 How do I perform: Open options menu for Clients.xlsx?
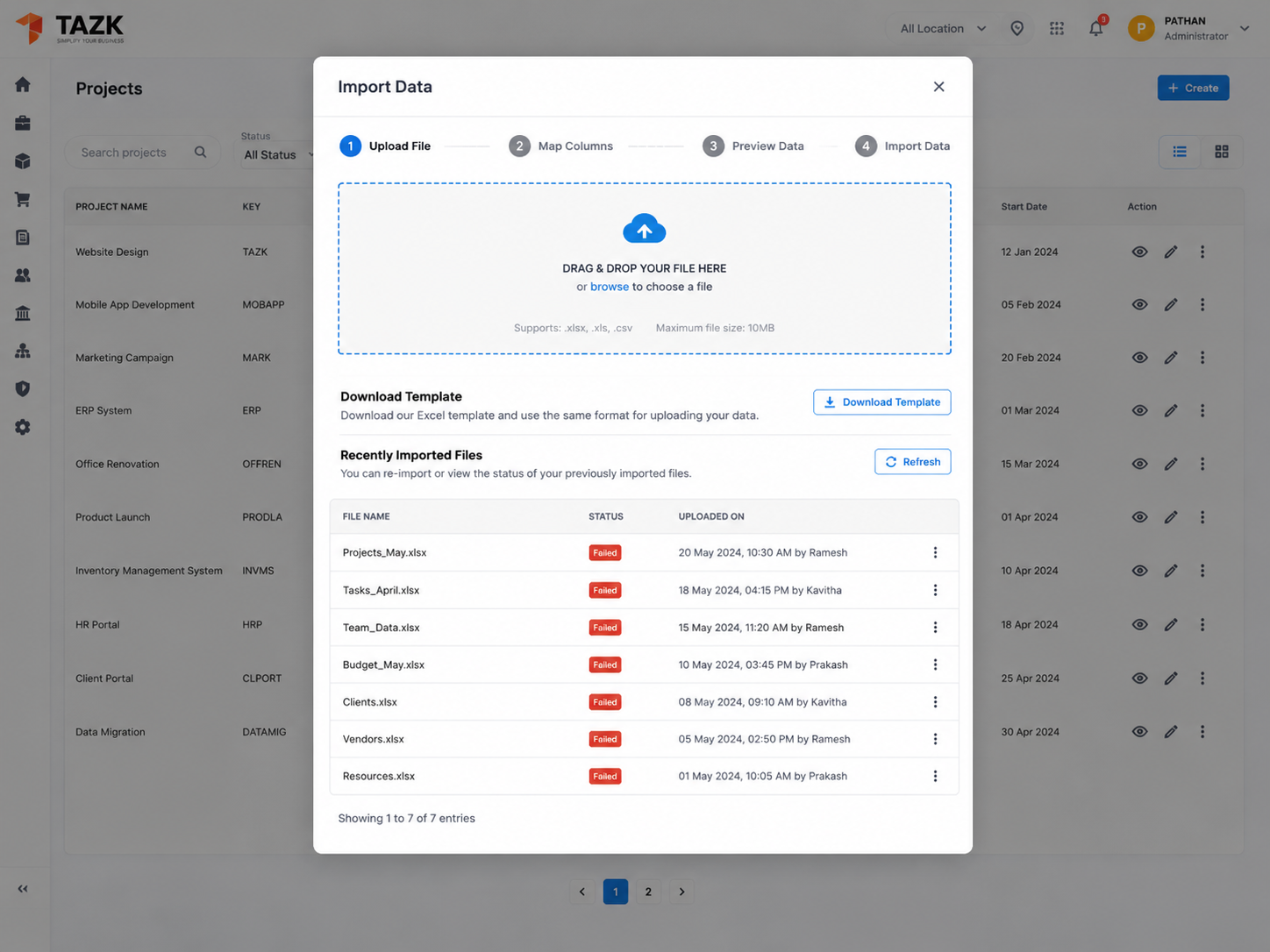tap(935, 702)
